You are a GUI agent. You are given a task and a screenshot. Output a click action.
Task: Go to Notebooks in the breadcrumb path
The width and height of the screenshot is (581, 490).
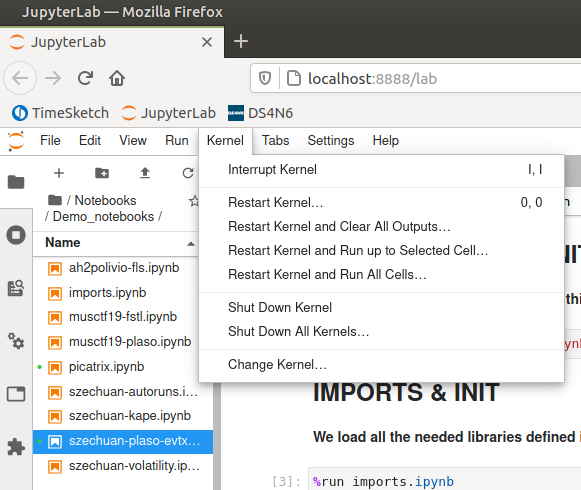[106, 201]
